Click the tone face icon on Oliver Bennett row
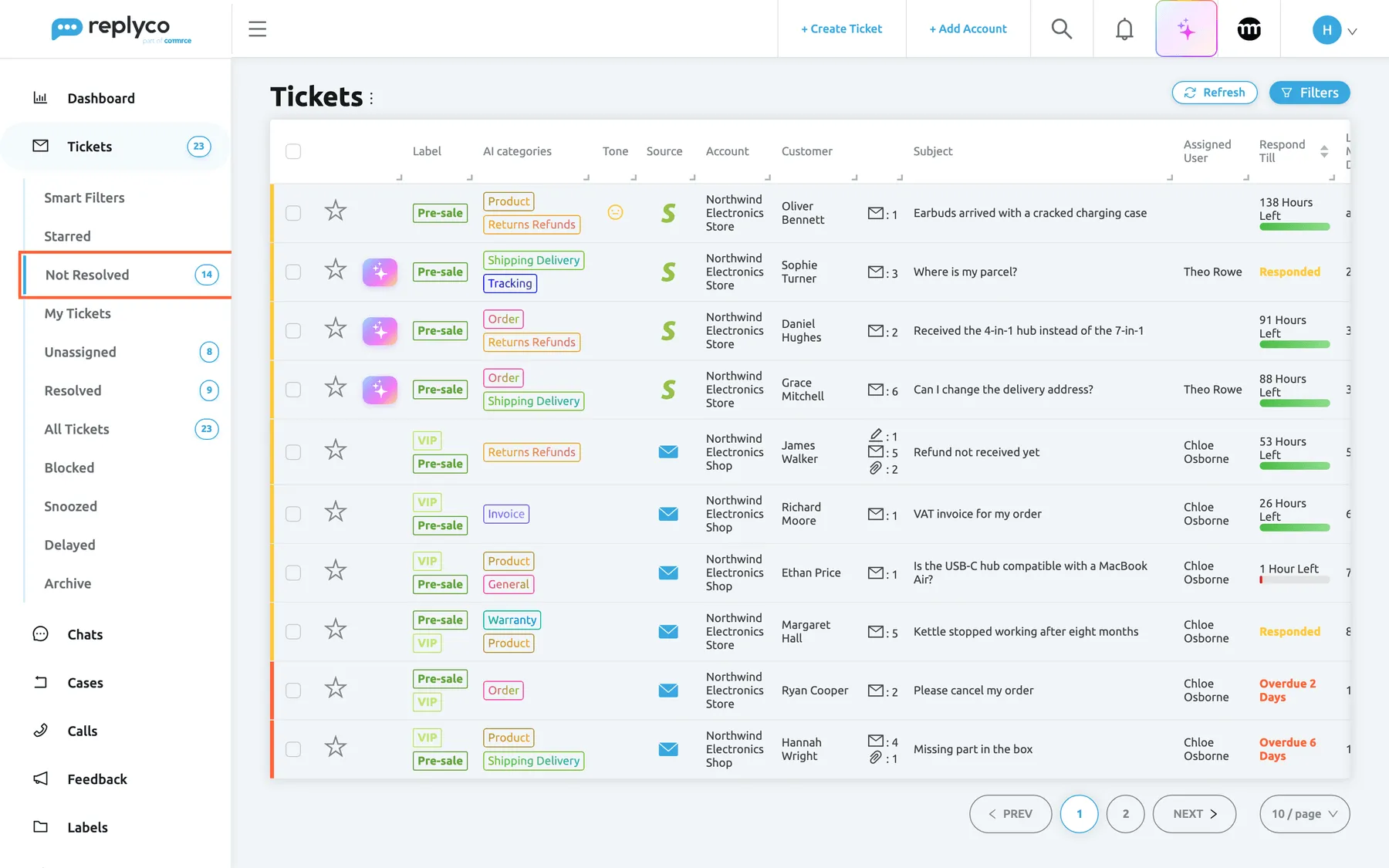Viewport: 1389px width, 868px height. point(615,212)
